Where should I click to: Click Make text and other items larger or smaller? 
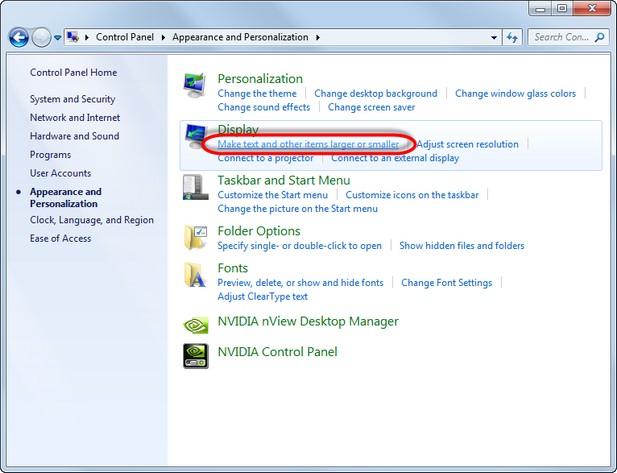point(308,144)
